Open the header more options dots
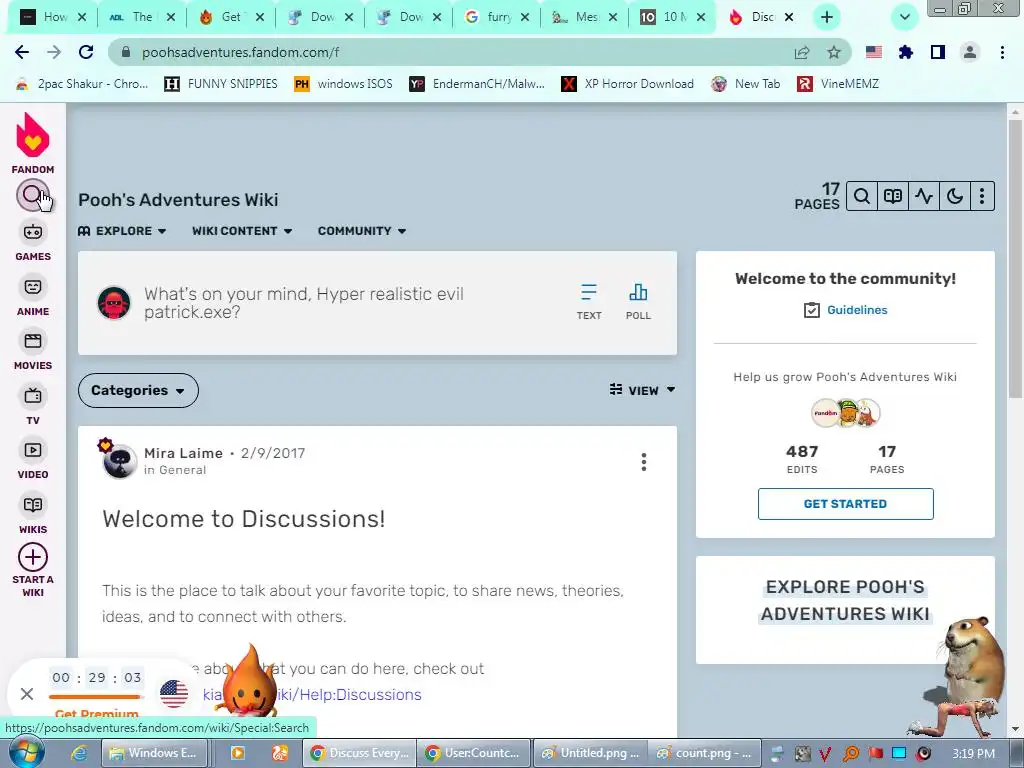1024x768 pixels. click(982, 197)
